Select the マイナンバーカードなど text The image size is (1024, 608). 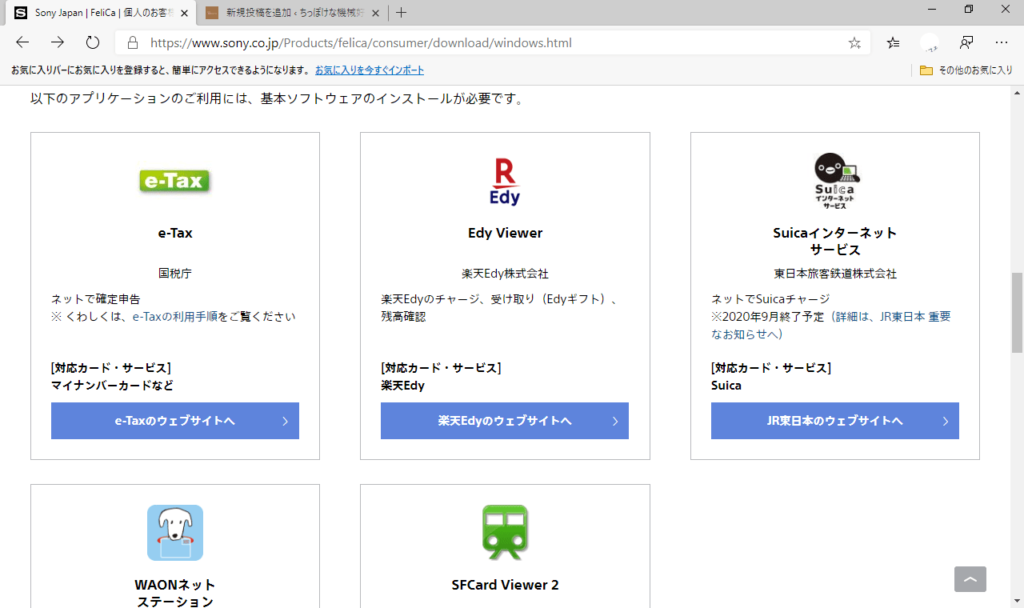[112, 386]
